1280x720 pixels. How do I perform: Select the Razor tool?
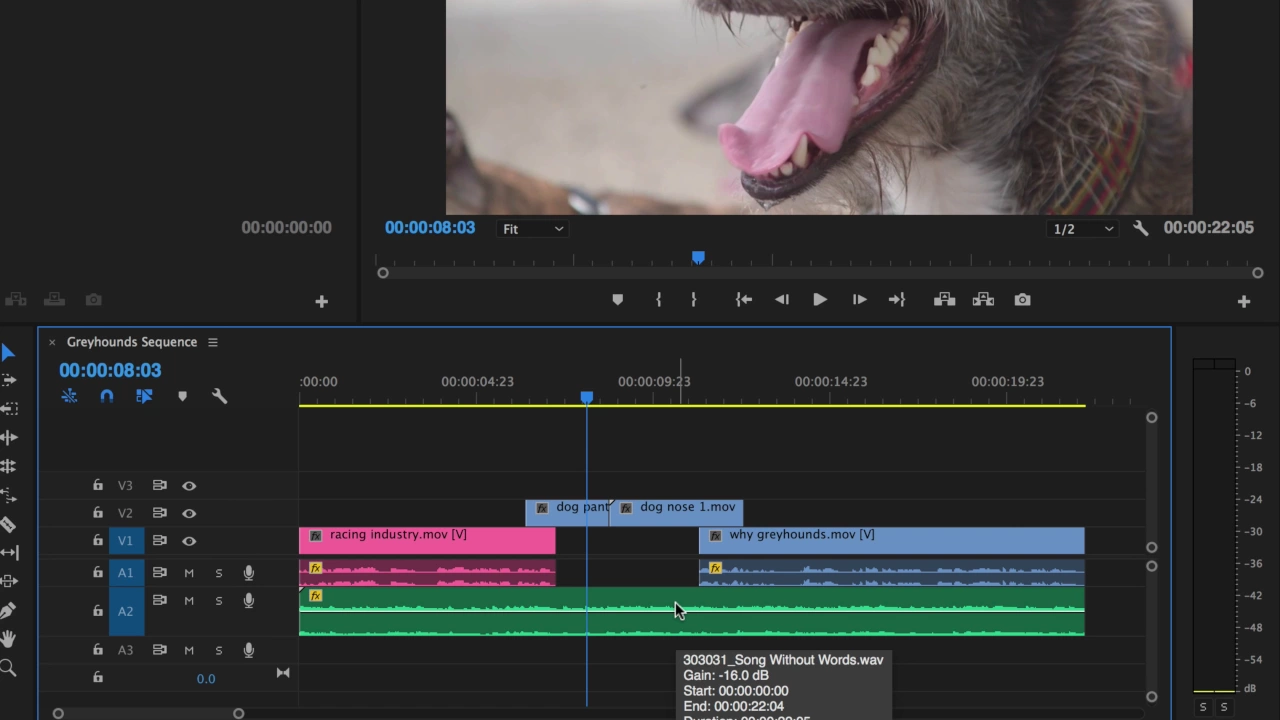pyautogui.click(x=9, y=524)
